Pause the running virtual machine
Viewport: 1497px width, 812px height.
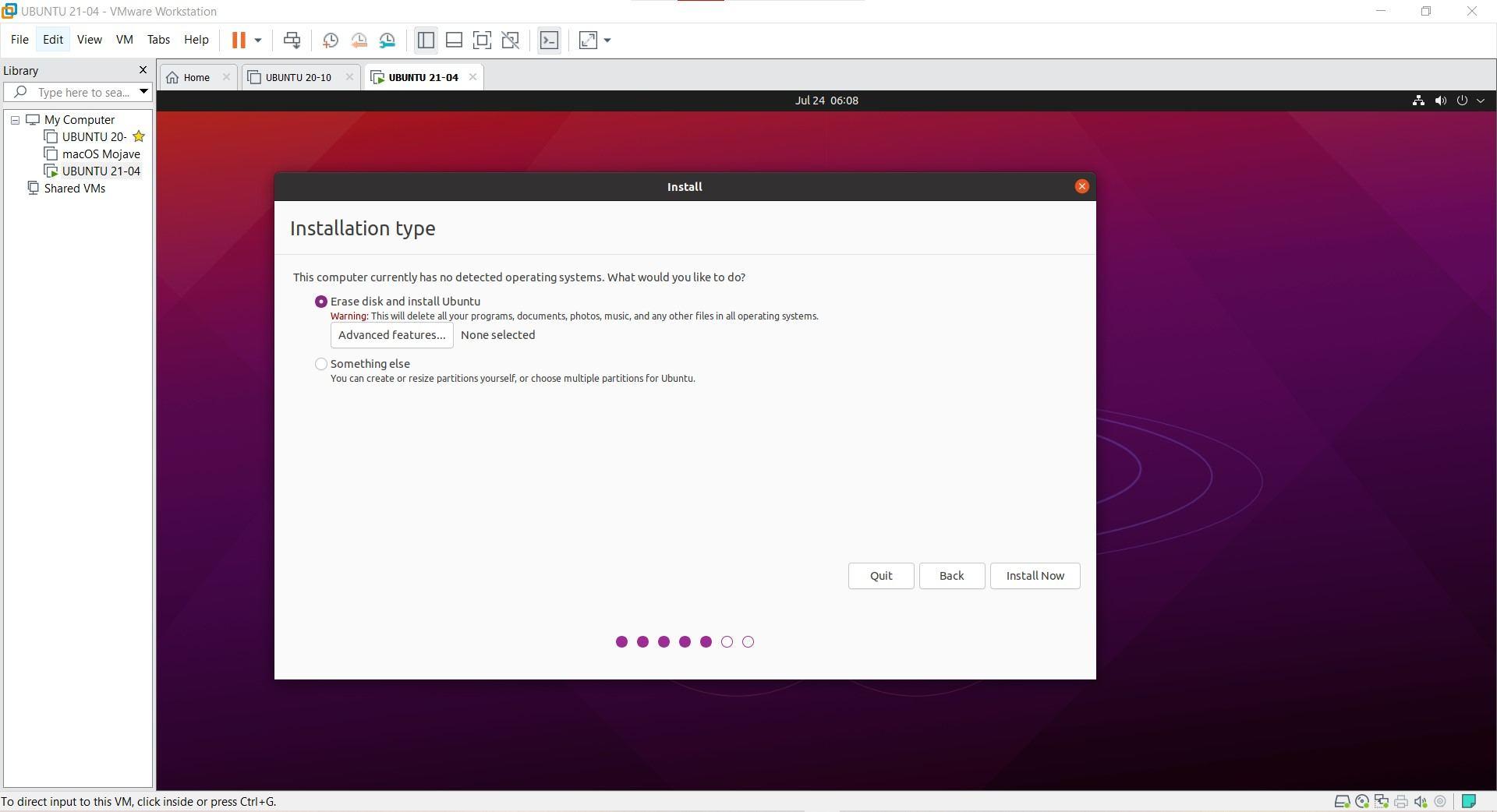tap(239, 40)
